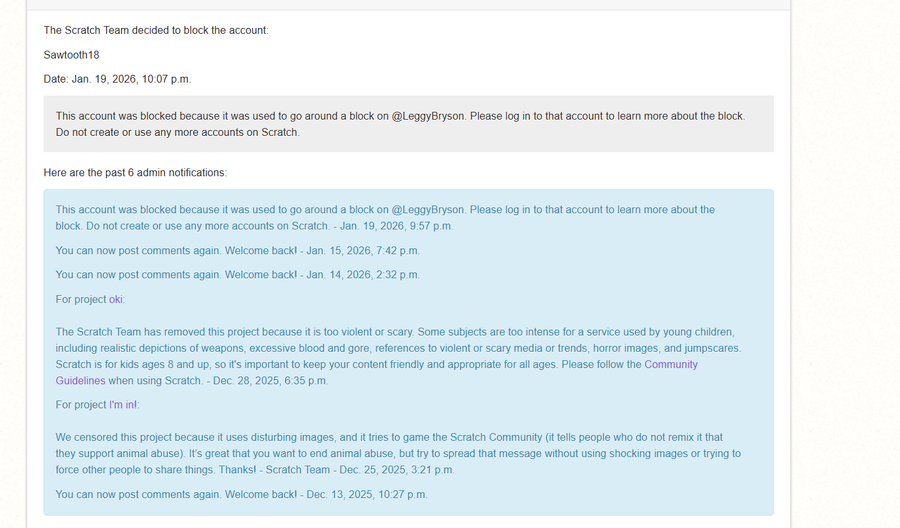Open the "oki" project link

117,299
